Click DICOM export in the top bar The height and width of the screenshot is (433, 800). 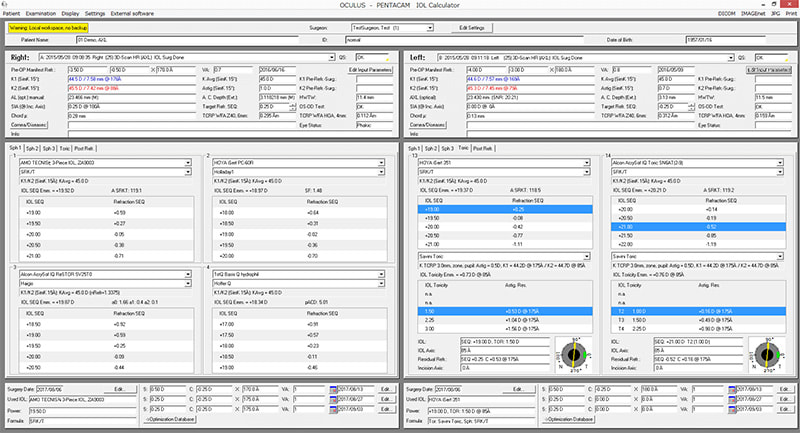coord(727,13)
